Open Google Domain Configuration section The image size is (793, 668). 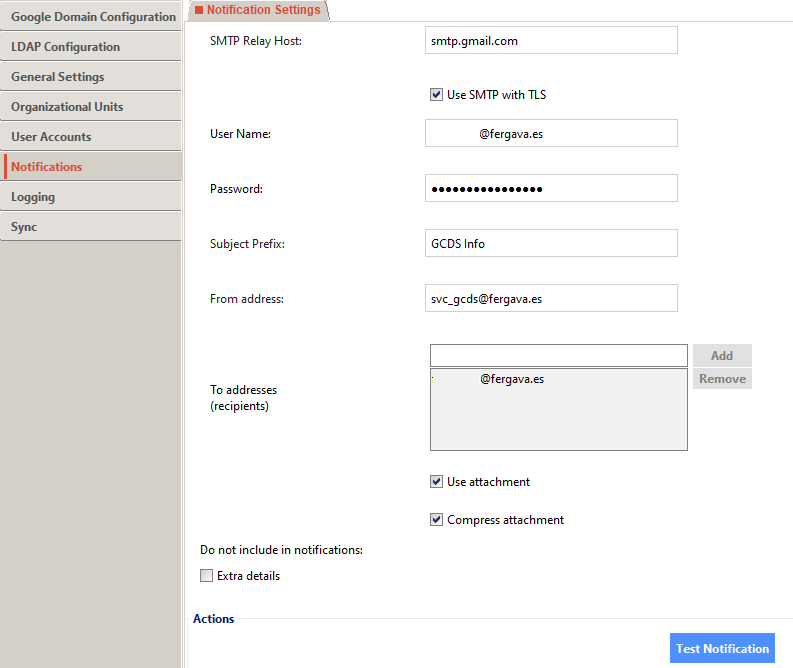(x=91, y=17)
